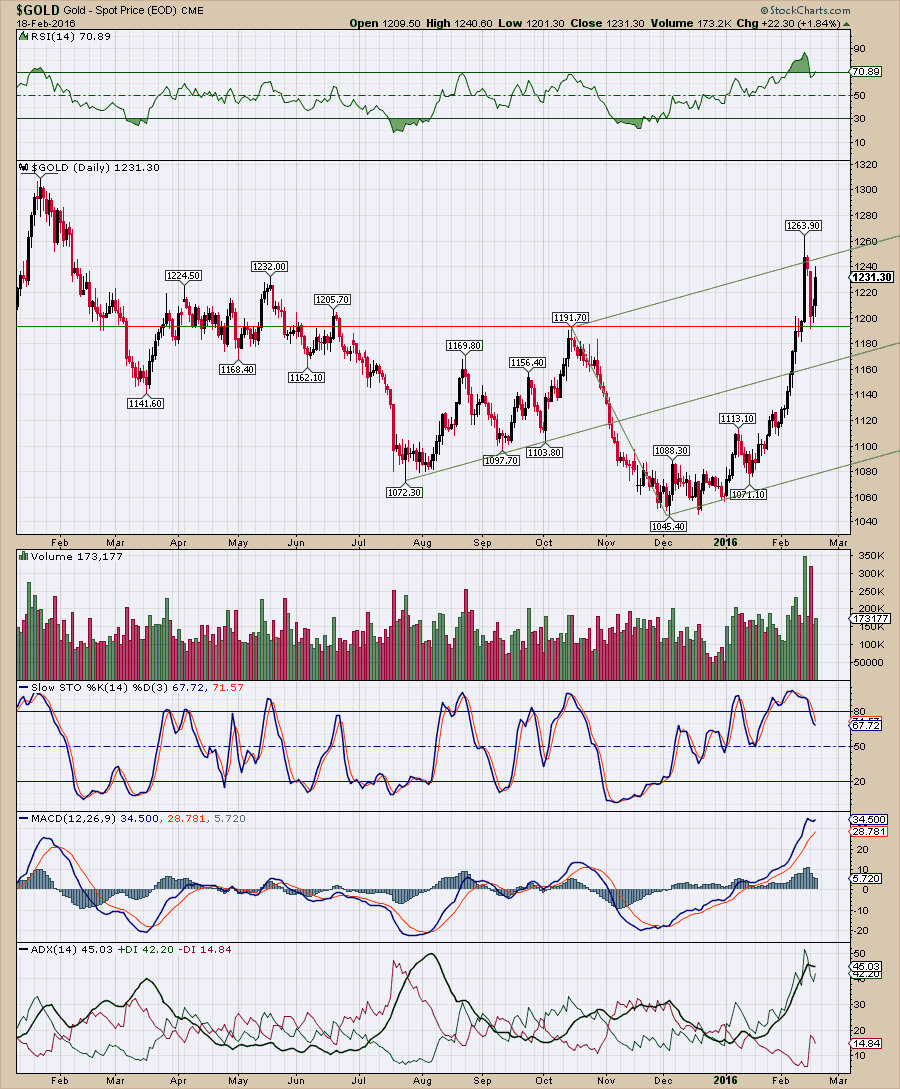Select the 1072.30 July low label
The image size is (900, 1089).
click(405, 492)
